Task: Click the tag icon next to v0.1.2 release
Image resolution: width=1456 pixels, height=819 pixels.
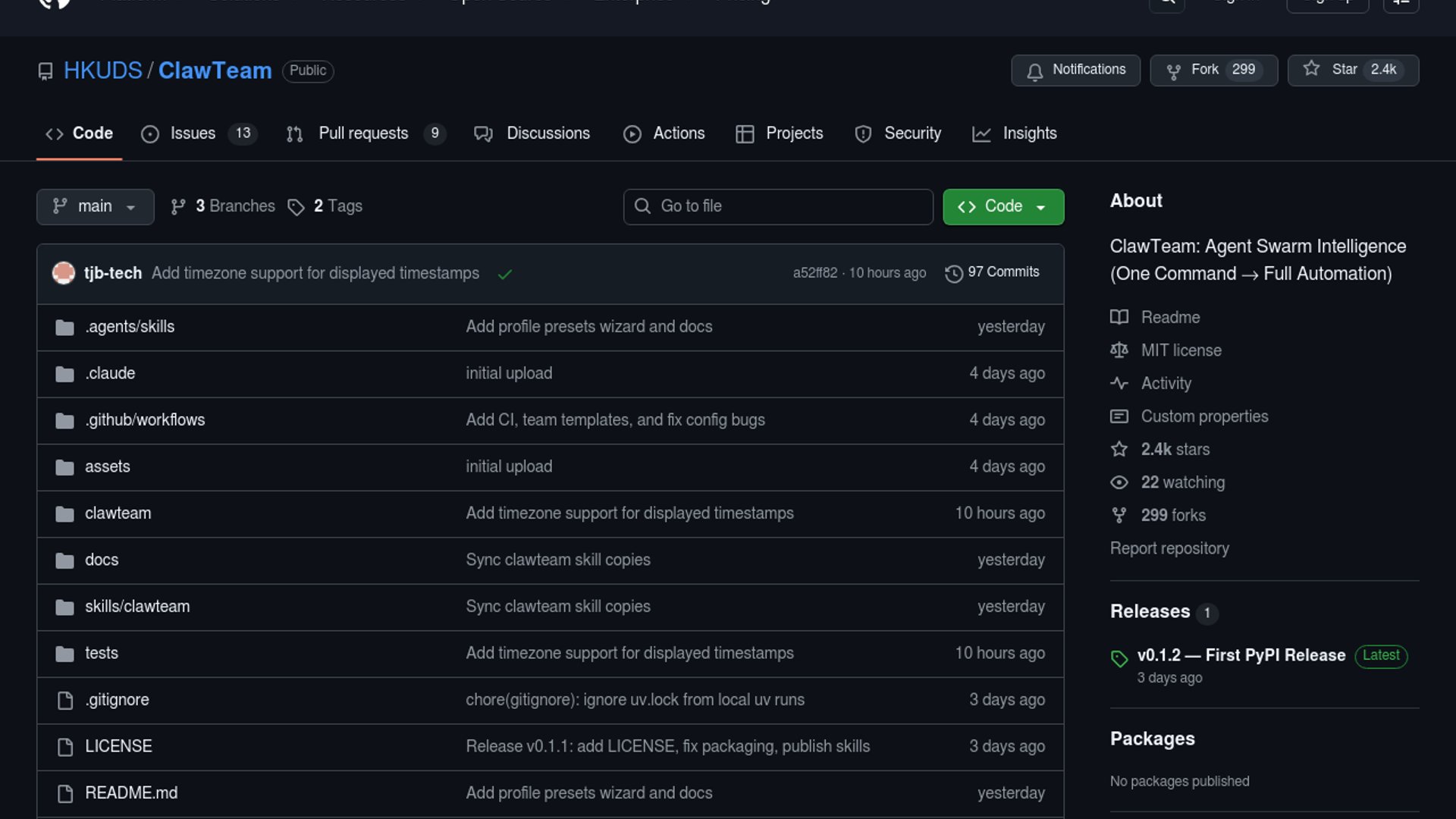Action: tap(1119, 658)
